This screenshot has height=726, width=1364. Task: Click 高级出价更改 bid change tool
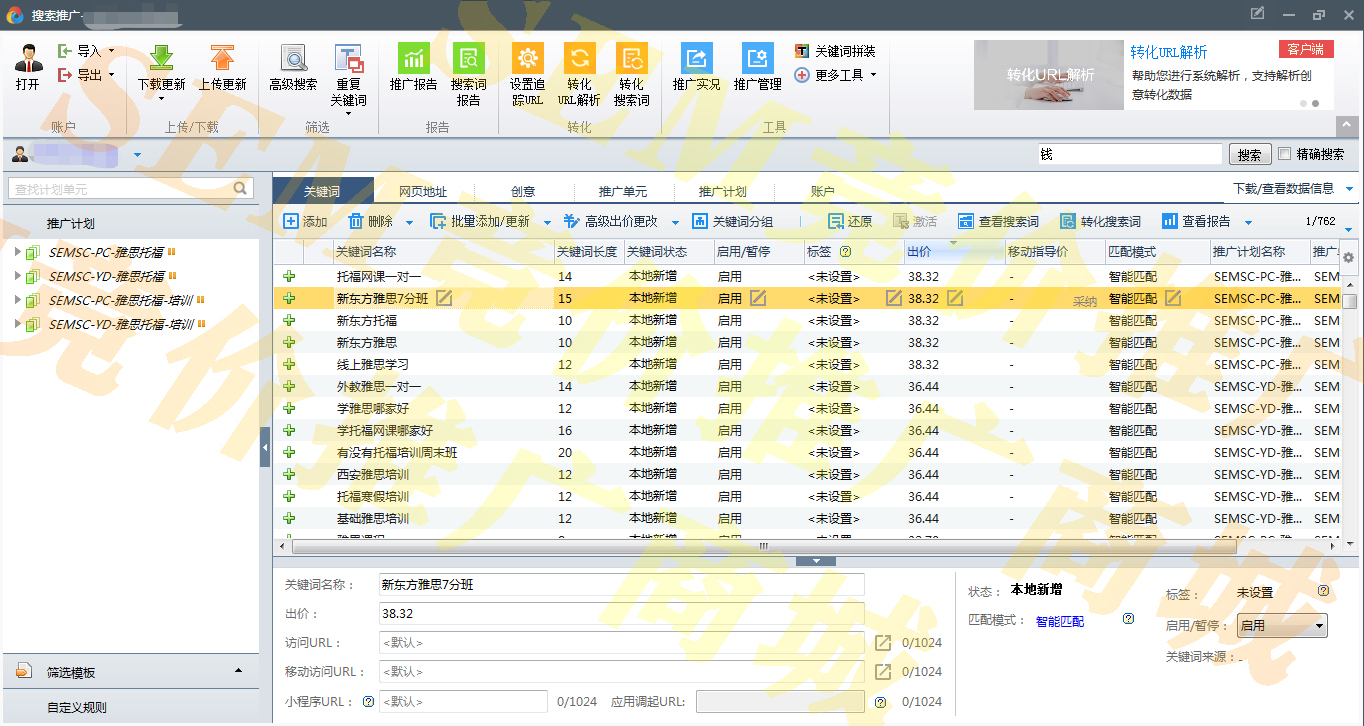click(x=610, y=222)
